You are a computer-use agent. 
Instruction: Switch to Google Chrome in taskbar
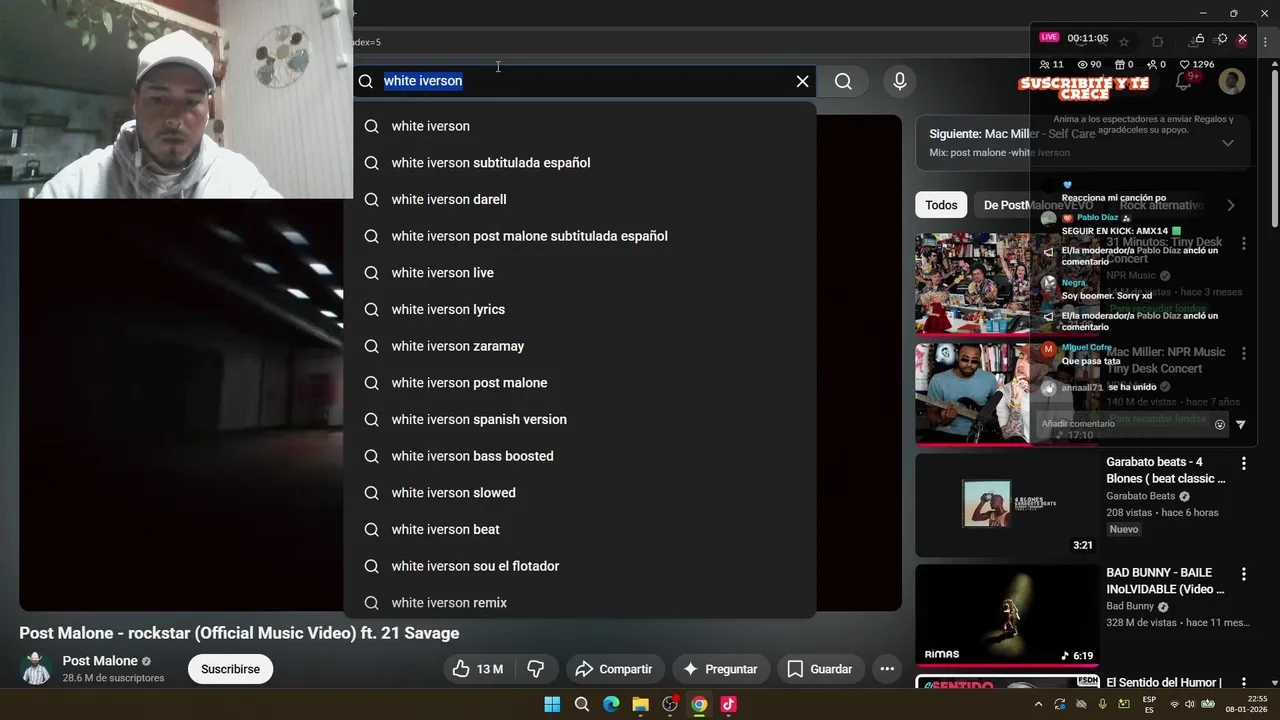(x=699, y=704)
